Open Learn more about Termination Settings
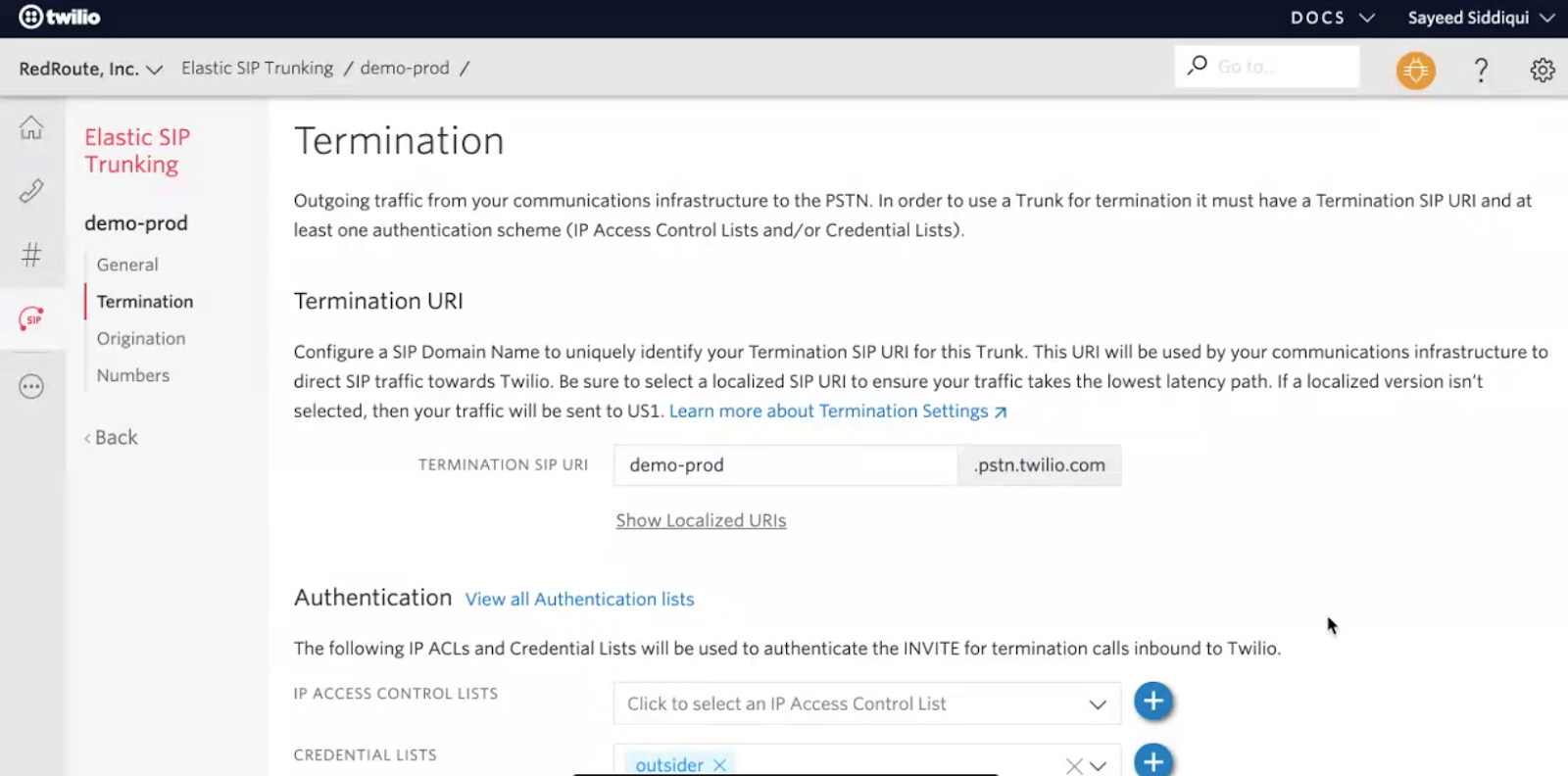The width and height of the screenshot is (1568, 776). click(838, 412)
